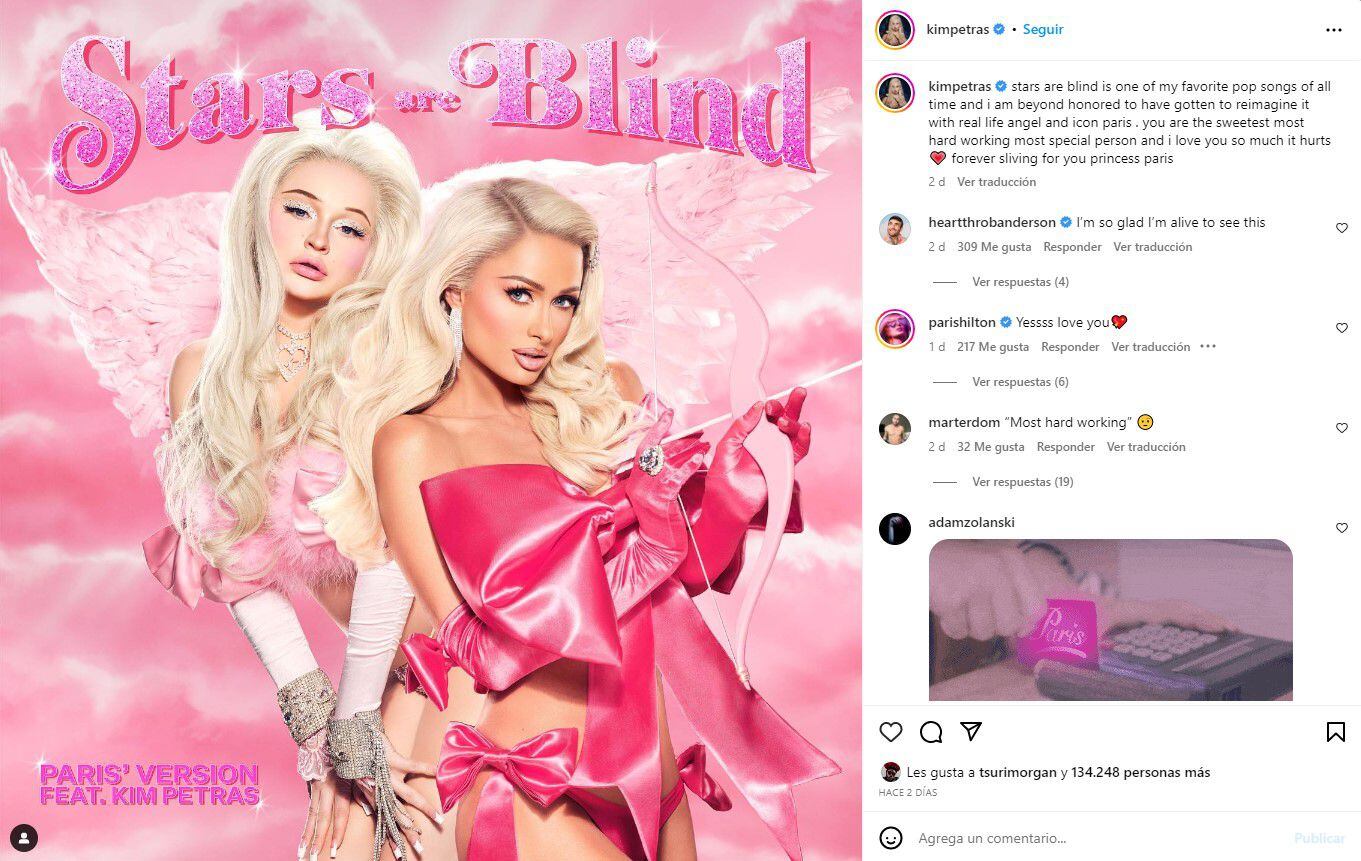
Task: Expand the Ver respuestas (19) replies
Action: (1023, 482)
